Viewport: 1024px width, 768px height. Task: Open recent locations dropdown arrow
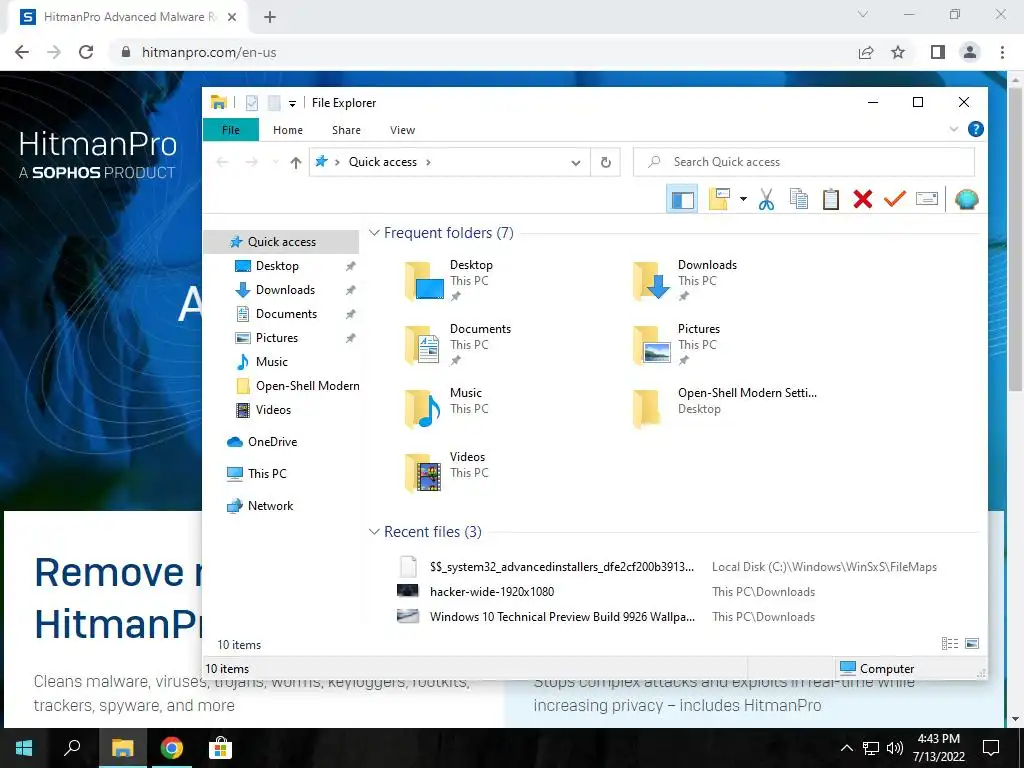(x=275, y=162)
